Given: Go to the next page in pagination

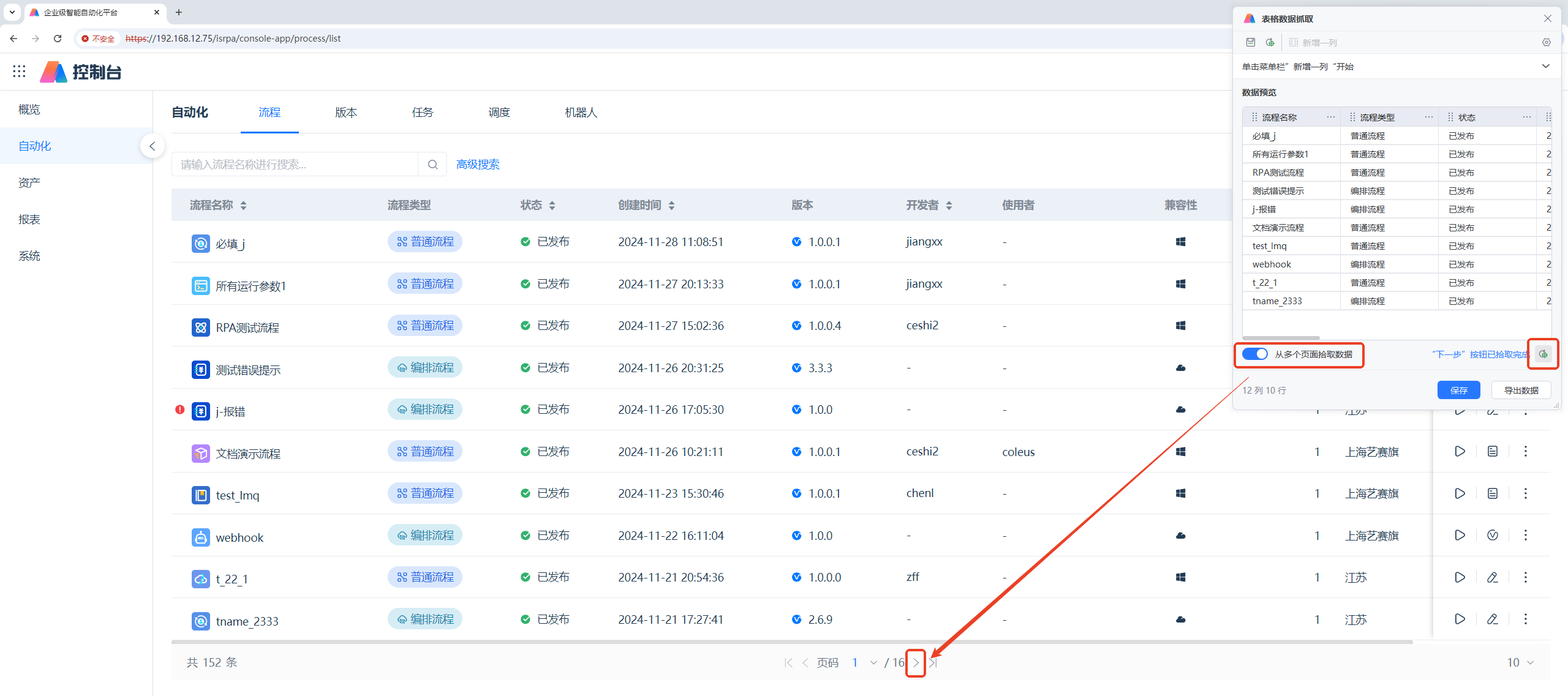Looking at the screenshot, I should (x=916, y=663).
